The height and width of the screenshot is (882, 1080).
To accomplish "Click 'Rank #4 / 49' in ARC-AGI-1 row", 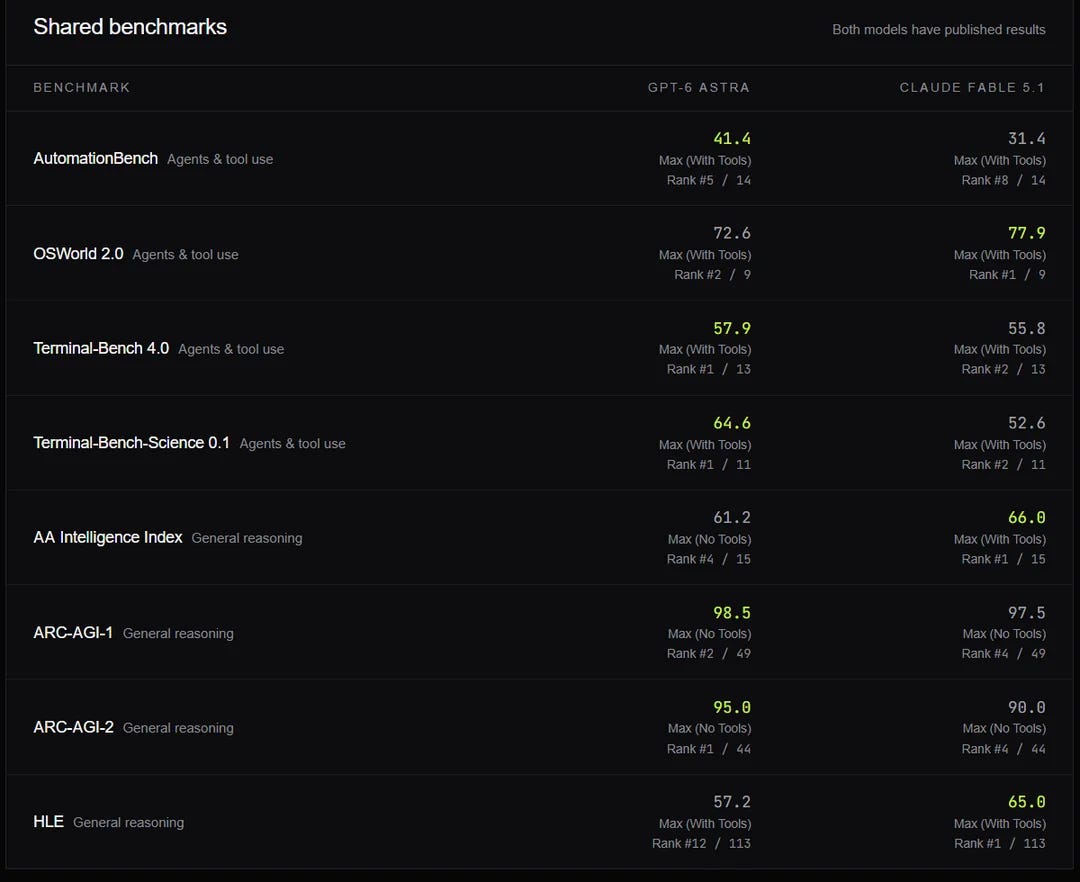I will click(x=1004, y=654).
